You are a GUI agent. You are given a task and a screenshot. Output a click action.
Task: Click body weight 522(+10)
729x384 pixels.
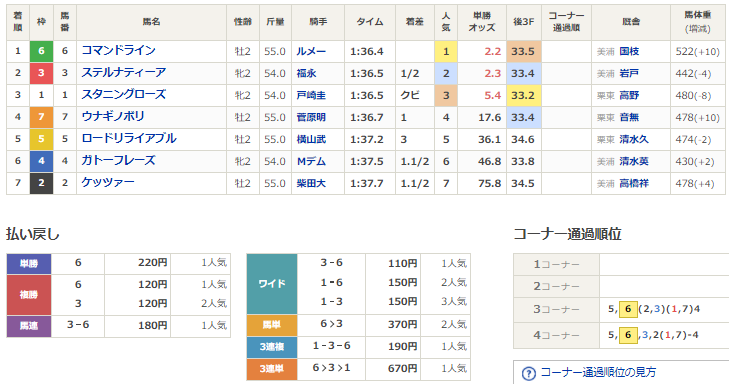click(x=697, y=51)
